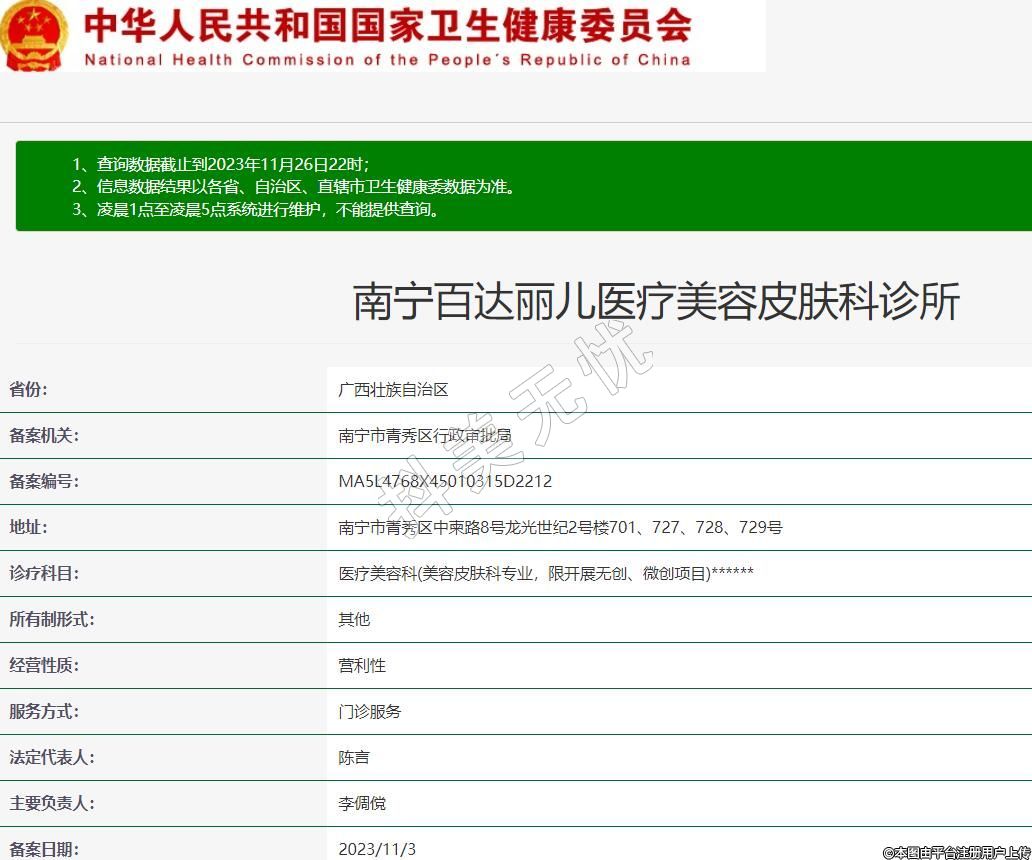
Task: Click the clinic name heading 南宁百达丽儿医疗美容皮肤科诊所
Action: tap(656, 301)
